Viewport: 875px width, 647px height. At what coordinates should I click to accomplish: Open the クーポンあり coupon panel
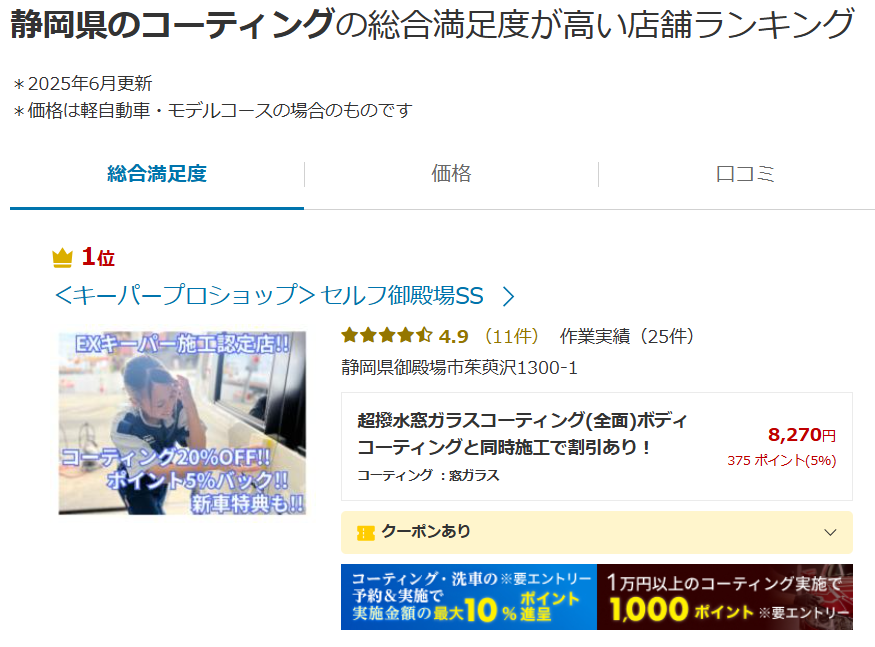597,532
